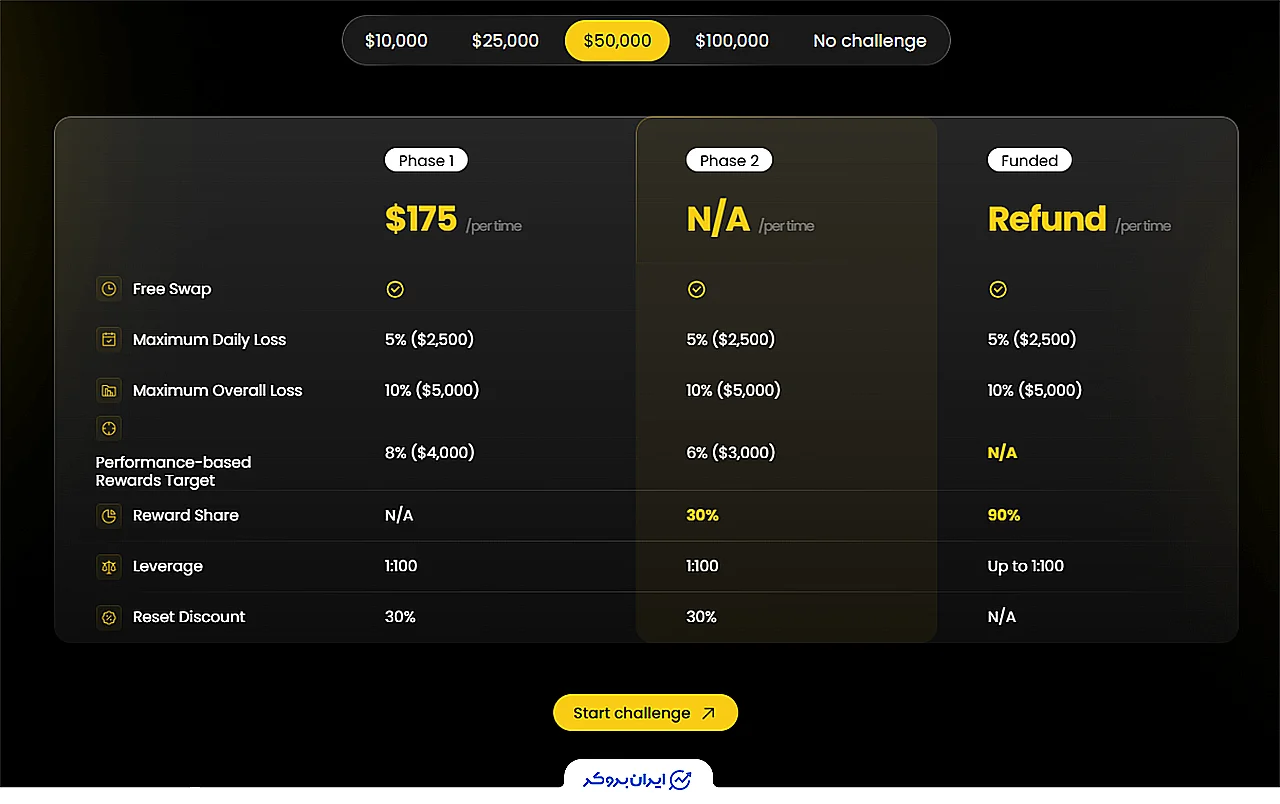Click Phase 1 Reset Discount 30%
Screen dimensions: 1280x804
400,617
